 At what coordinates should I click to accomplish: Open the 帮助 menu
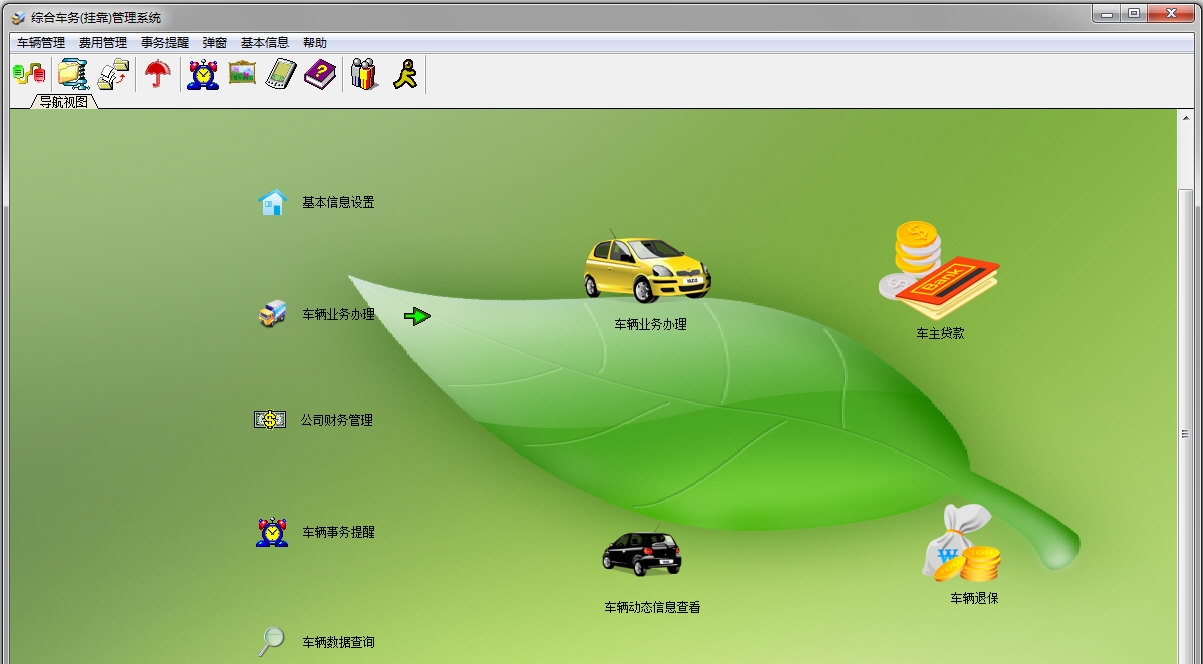click(314, 43)
